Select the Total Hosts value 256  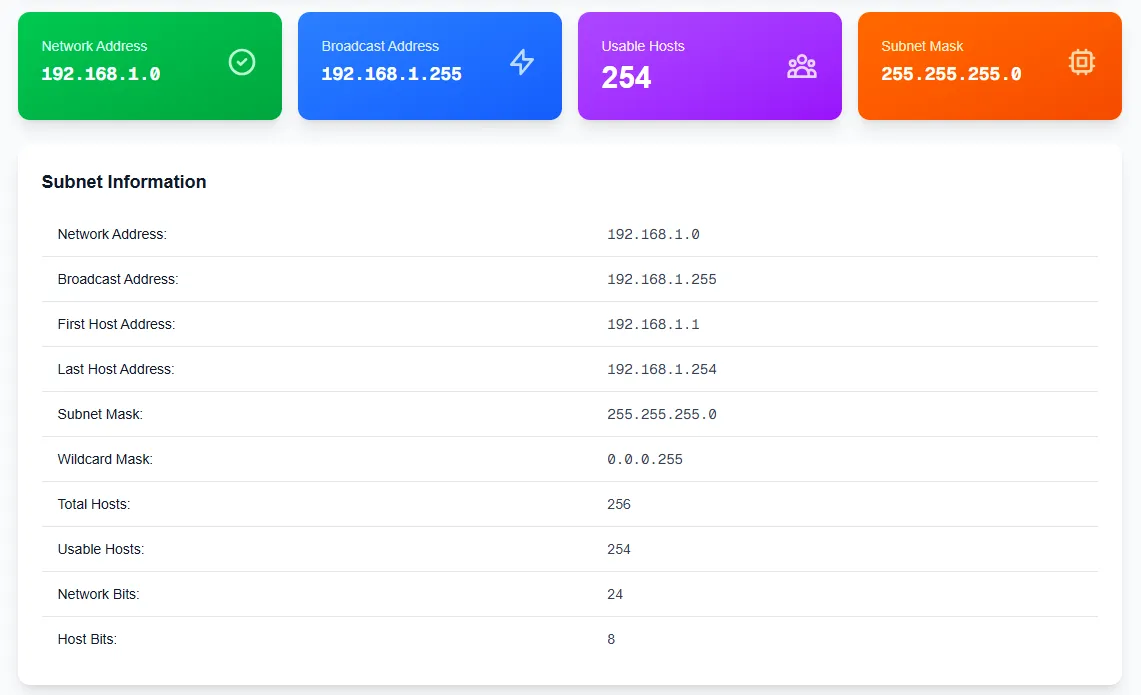(x=619, y=504)
